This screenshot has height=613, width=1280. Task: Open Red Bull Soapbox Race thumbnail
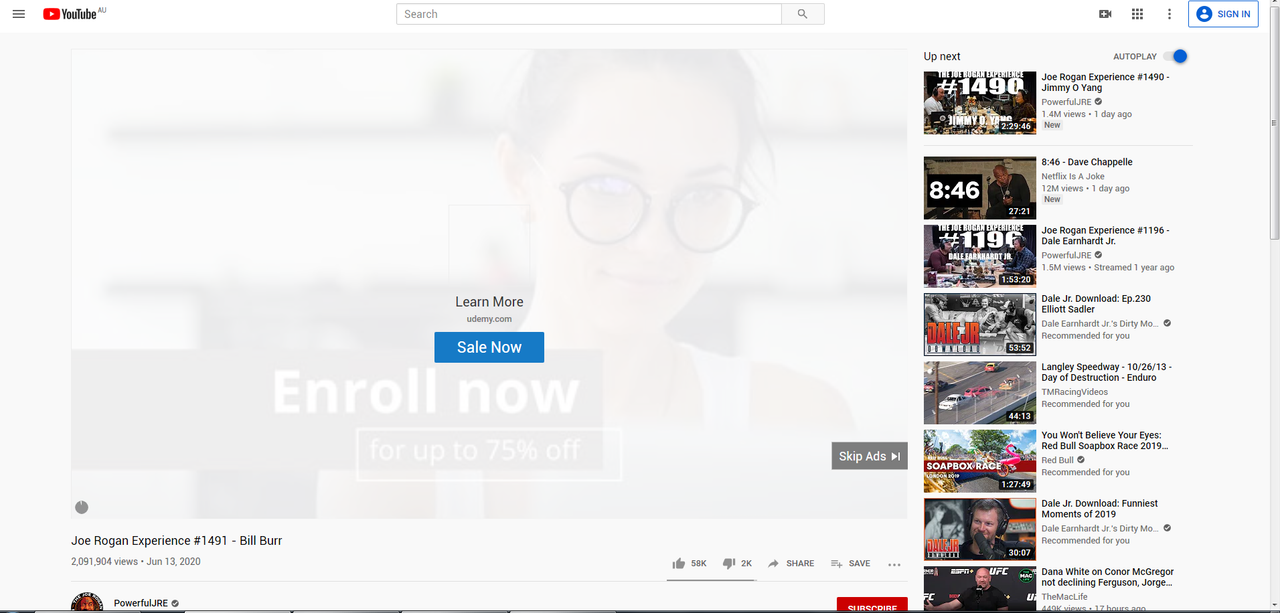[979, 460]
